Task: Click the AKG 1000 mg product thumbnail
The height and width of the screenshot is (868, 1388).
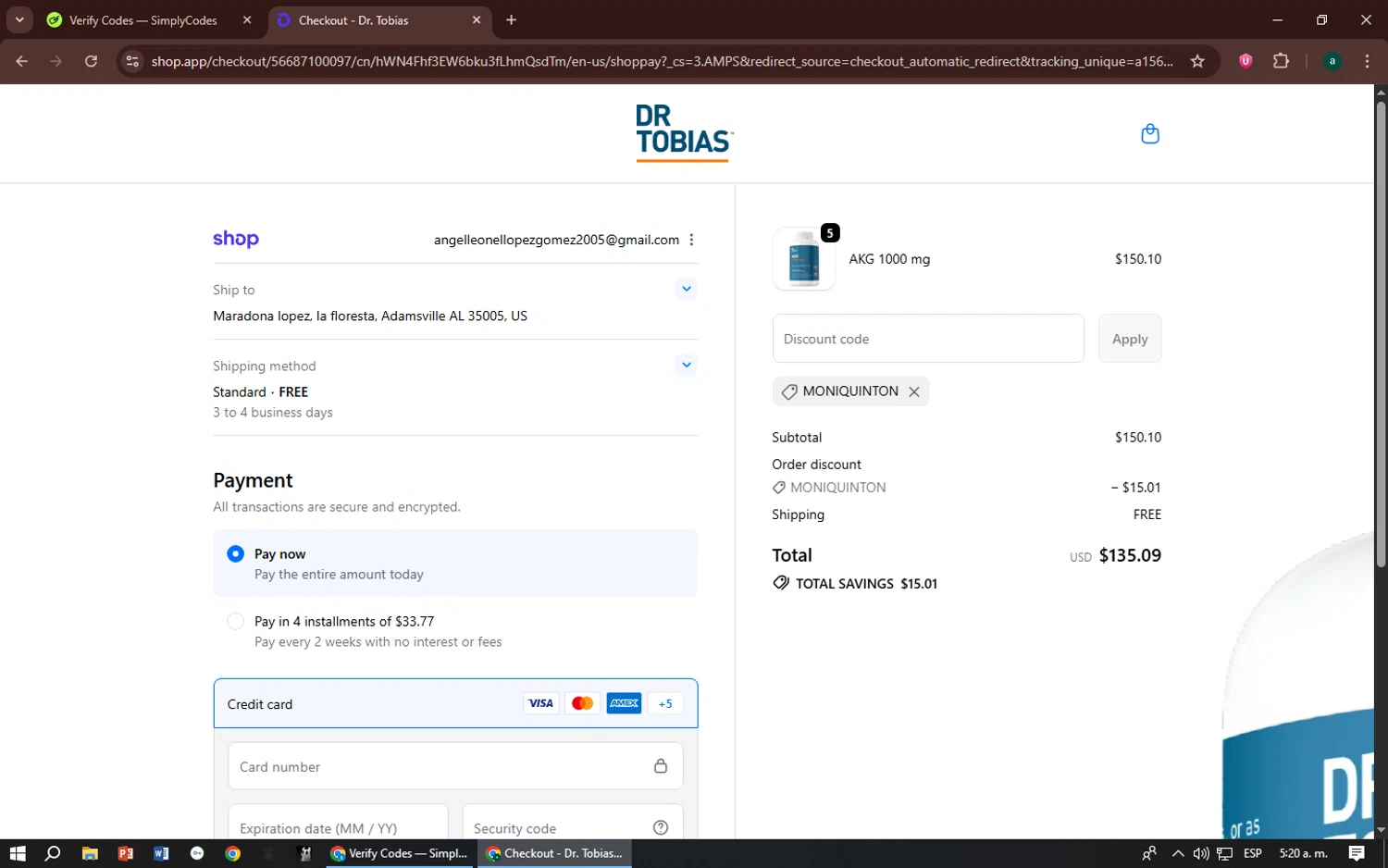Action: click(804, 259)
